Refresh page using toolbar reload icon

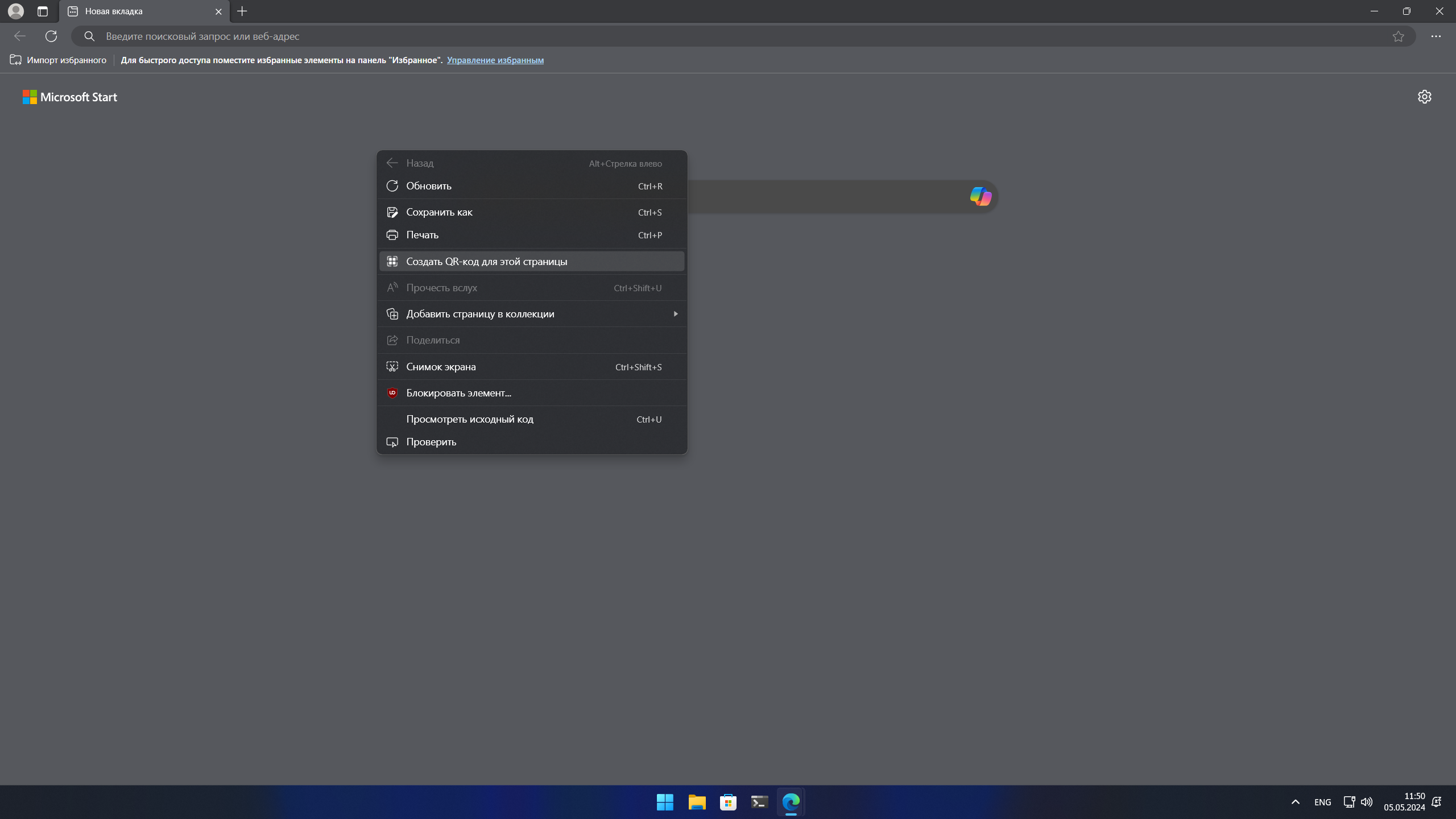pyautogui.click(x=51, y=36)
